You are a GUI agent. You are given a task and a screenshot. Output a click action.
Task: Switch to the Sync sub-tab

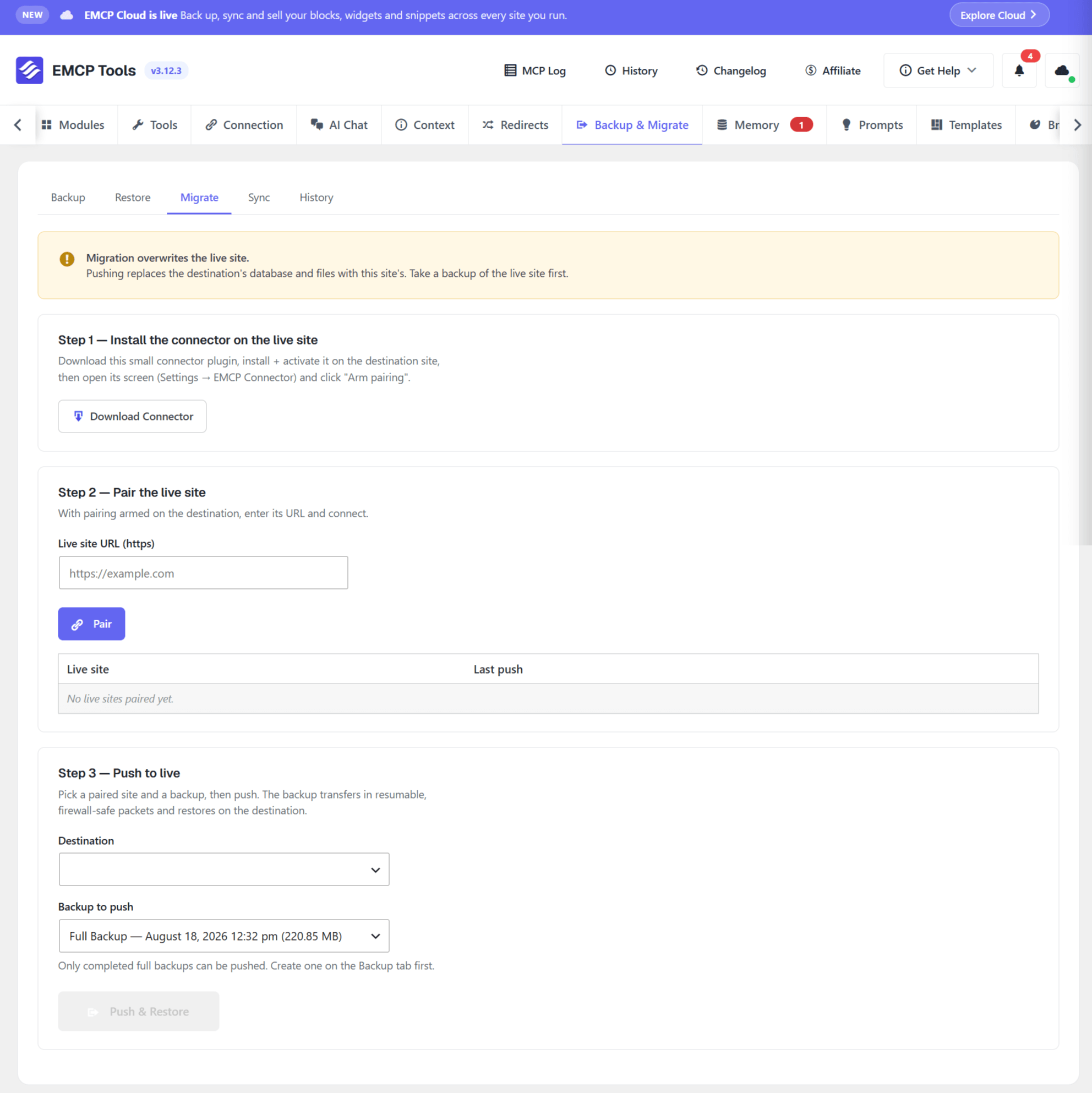point(259,198)
